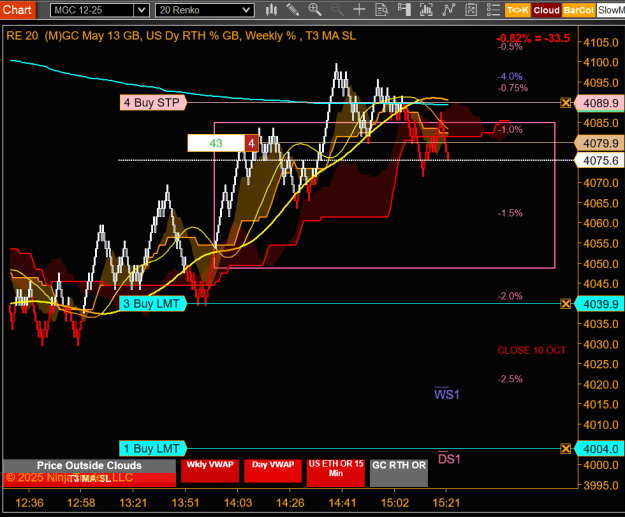Click the zoom out magnifier icon
This screenshot has width=625, height=517.
[x=337, y=10]
